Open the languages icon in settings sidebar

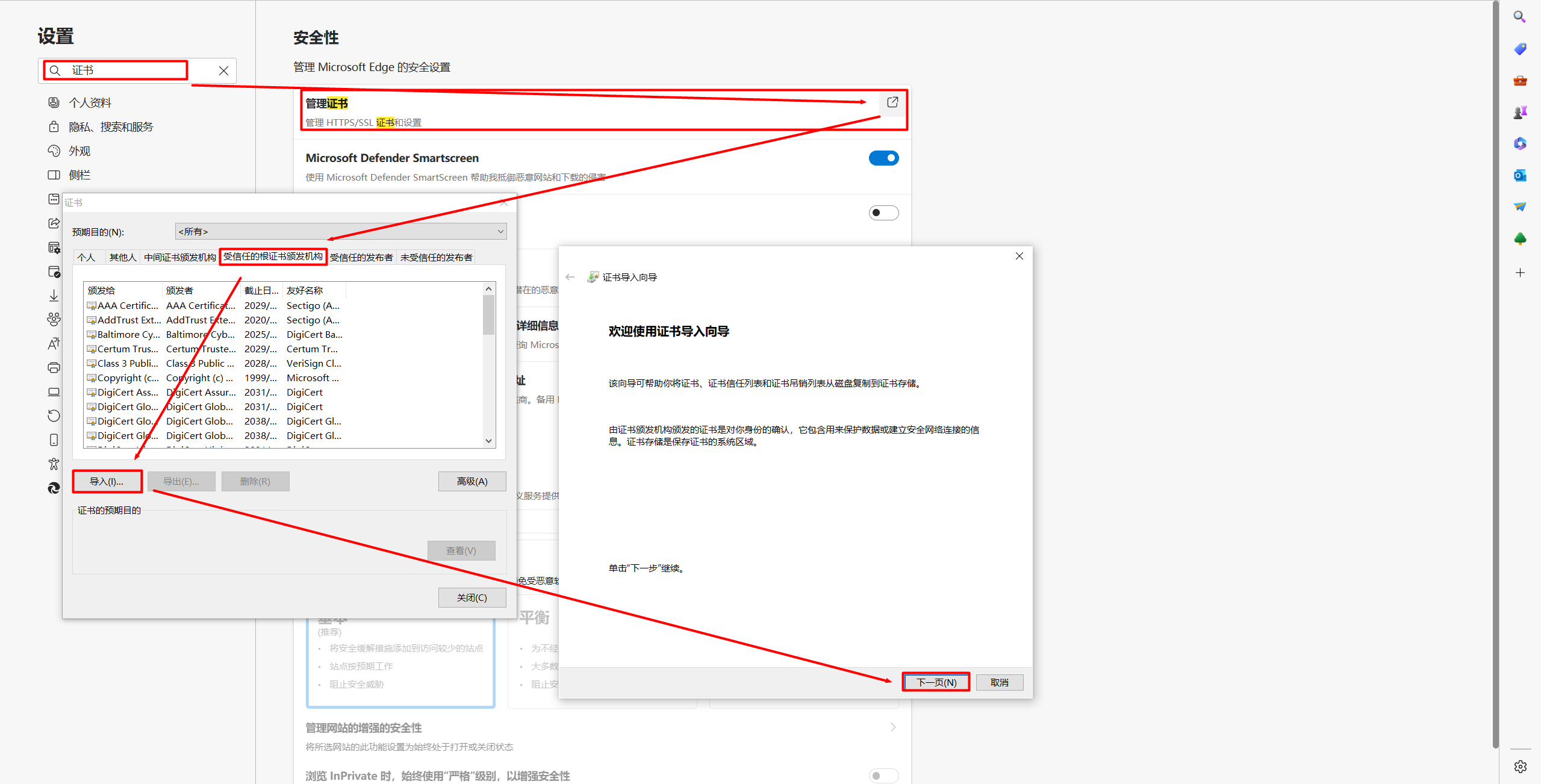coord(54,343)
